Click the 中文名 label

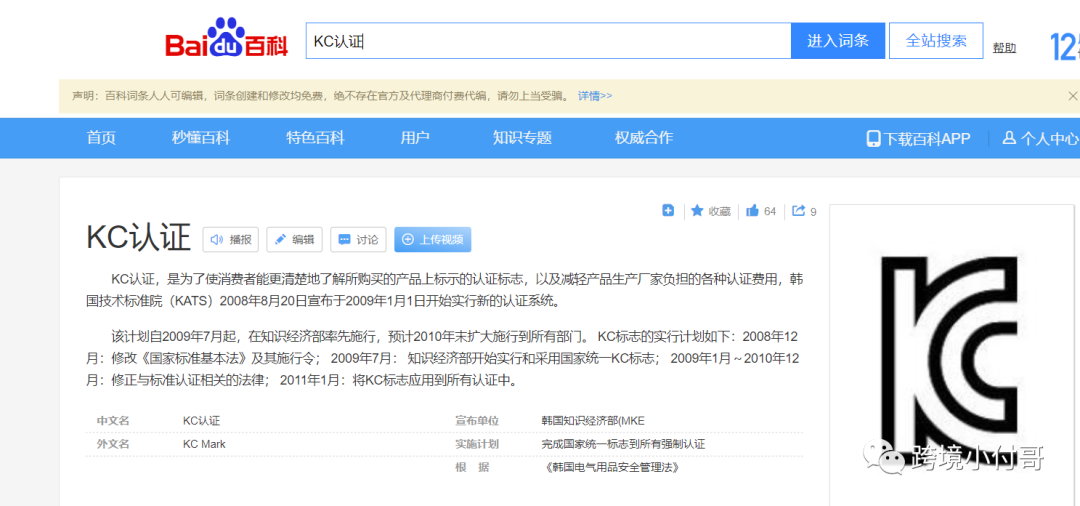click(113, 421)
